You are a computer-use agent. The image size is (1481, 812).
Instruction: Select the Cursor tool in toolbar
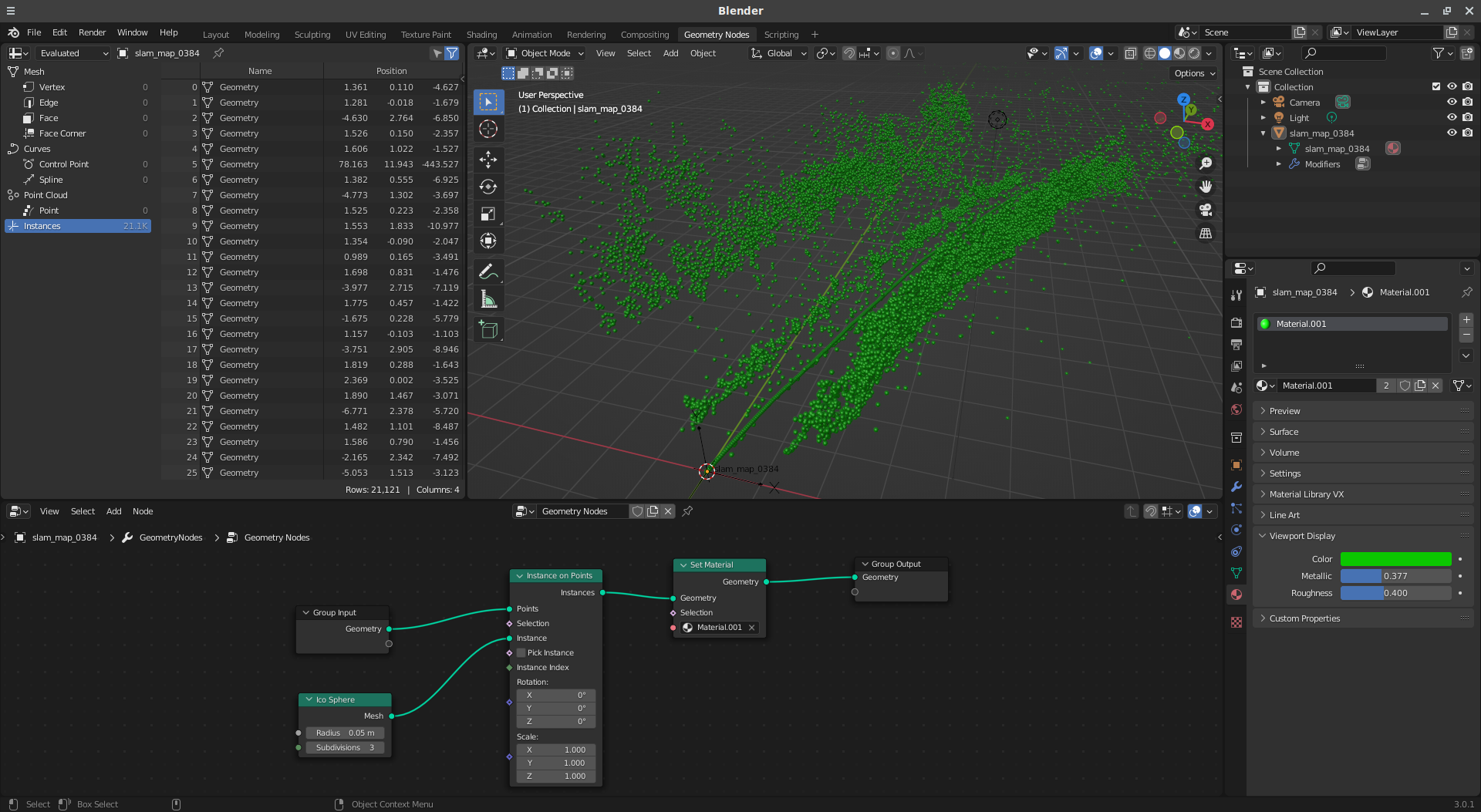click(x=488, y=129)
